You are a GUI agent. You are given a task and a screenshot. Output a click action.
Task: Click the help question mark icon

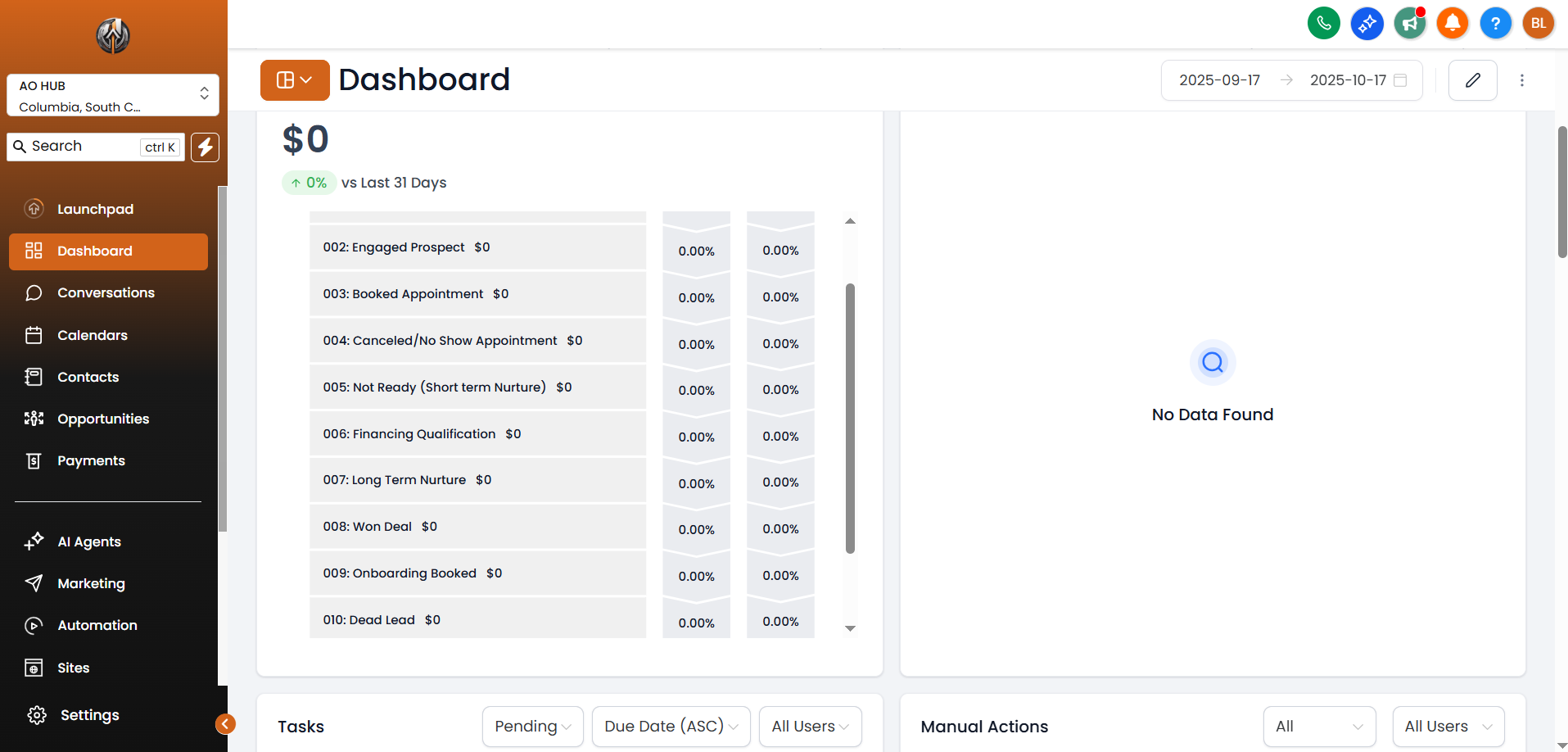click(x=1495, y=23)
